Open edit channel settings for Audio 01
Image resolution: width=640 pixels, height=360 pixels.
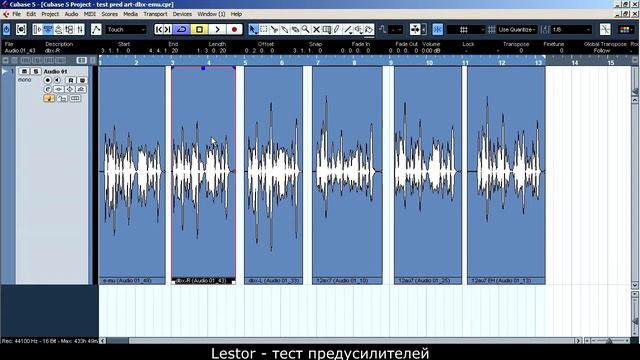47,89
